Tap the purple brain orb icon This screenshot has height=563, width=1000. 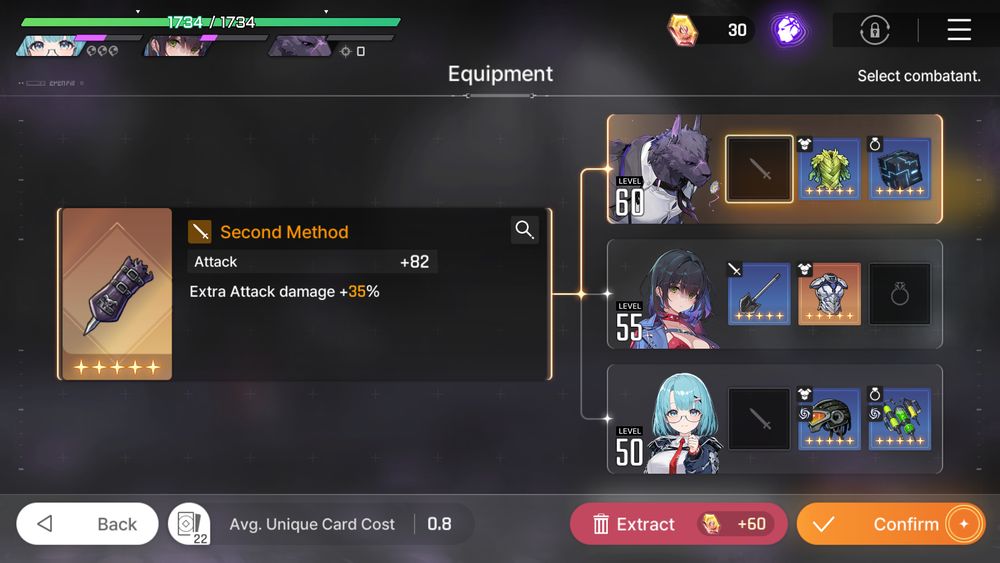[x=788, y=30]
